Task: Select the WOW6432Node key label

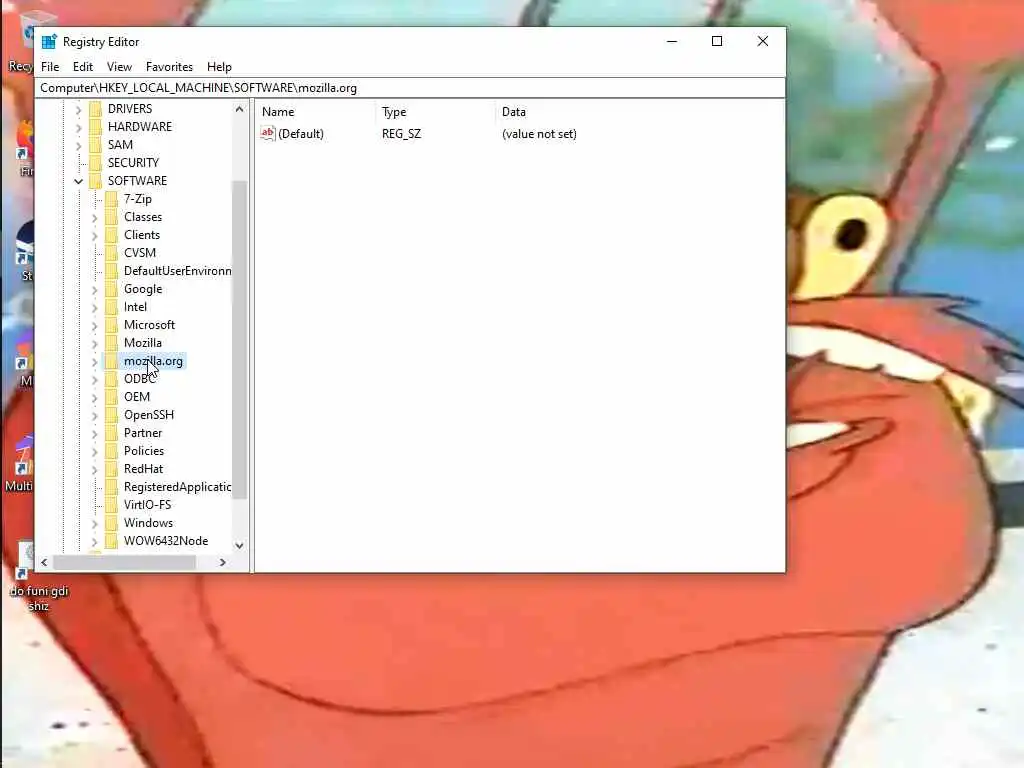Action: (x=166, y=541)
